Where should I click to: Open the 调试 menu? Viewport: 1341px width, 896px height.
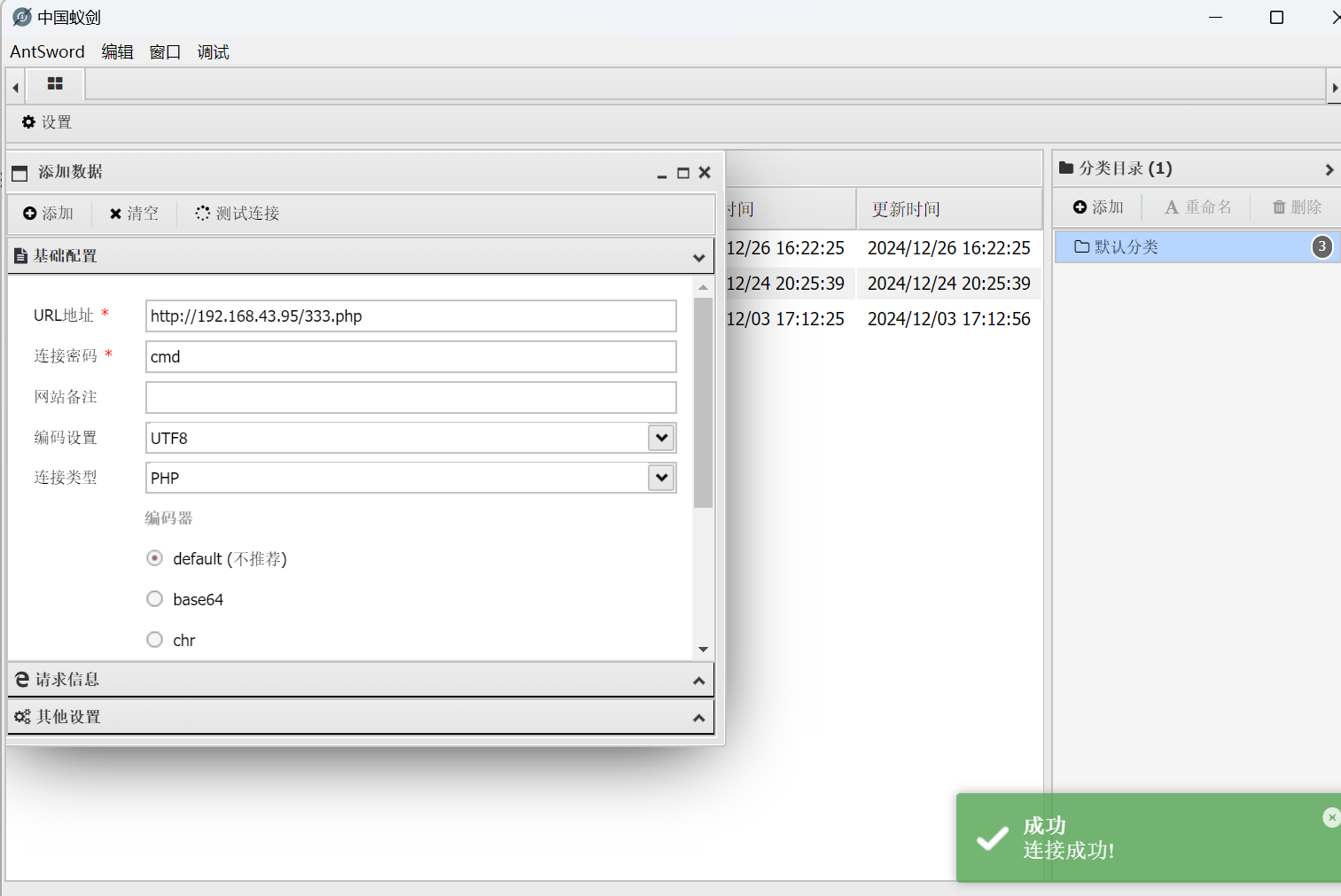tap(213, 51)
